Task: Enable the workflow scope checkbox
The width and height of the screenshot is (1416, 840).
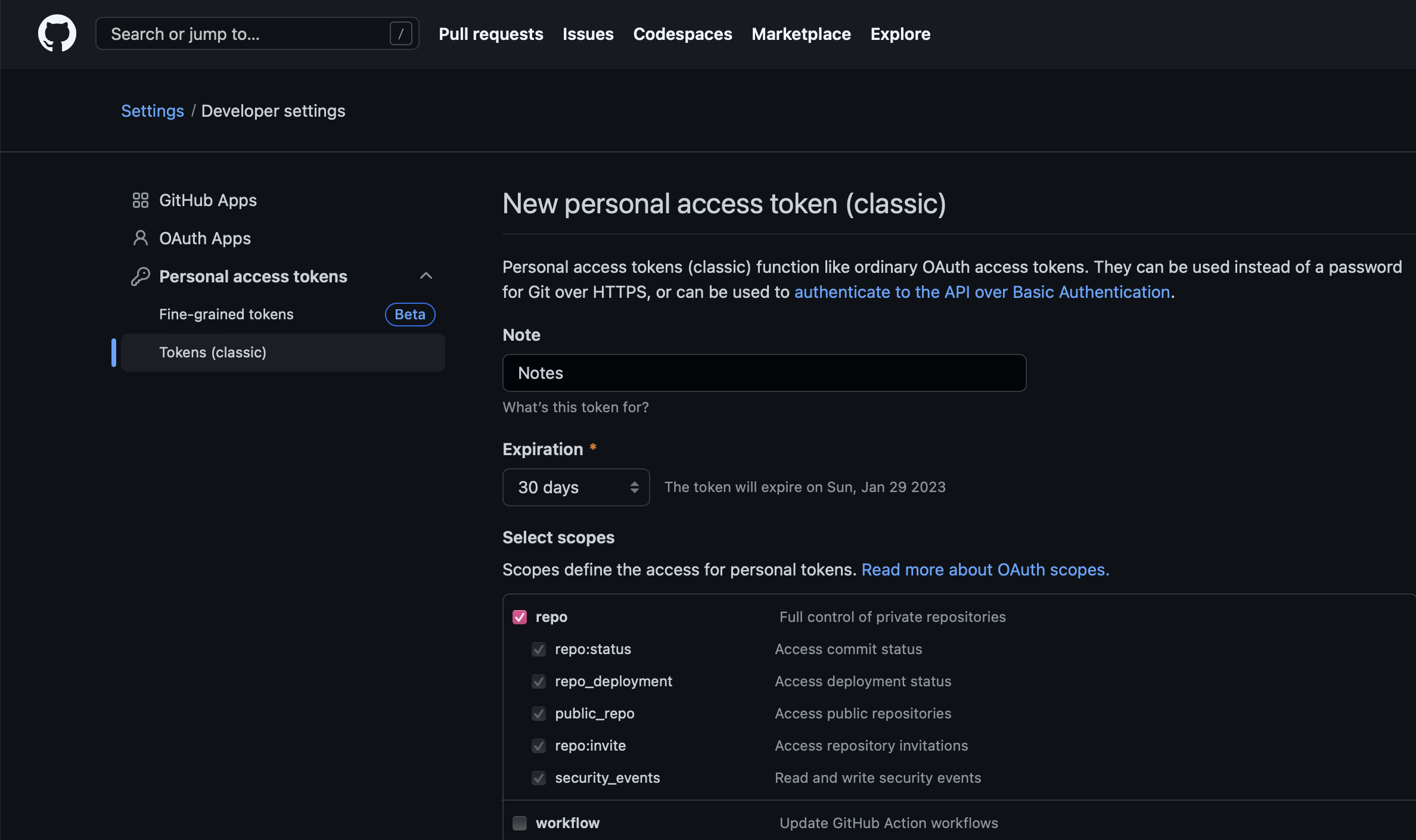Action: coord(520,823)
